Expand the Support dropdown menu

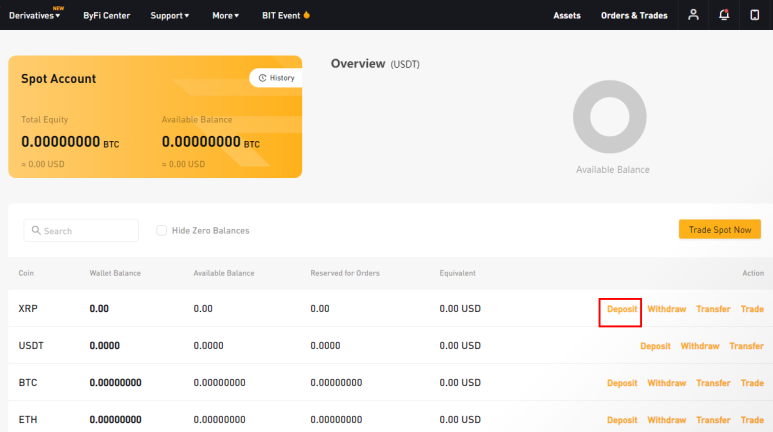click(x=170, y=15)
